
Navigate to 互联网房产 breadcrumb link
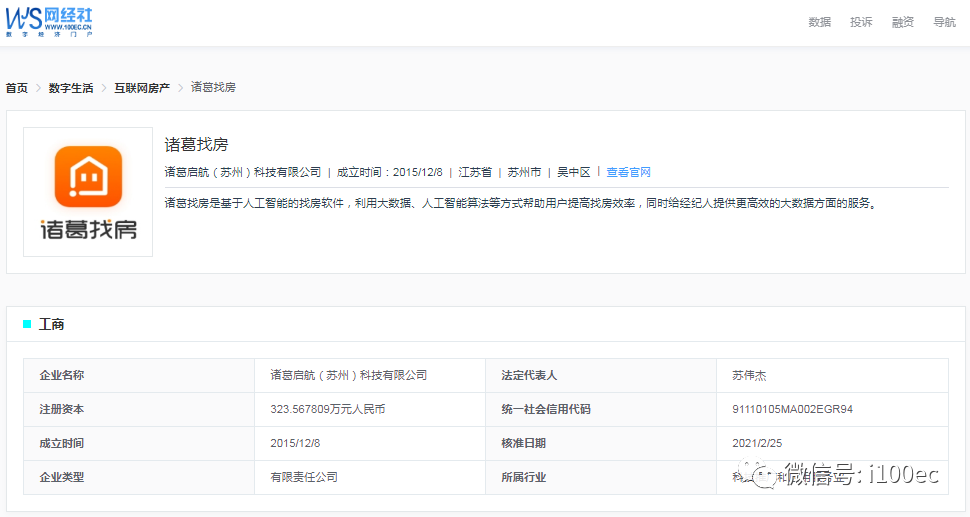(x=142, y=88)
